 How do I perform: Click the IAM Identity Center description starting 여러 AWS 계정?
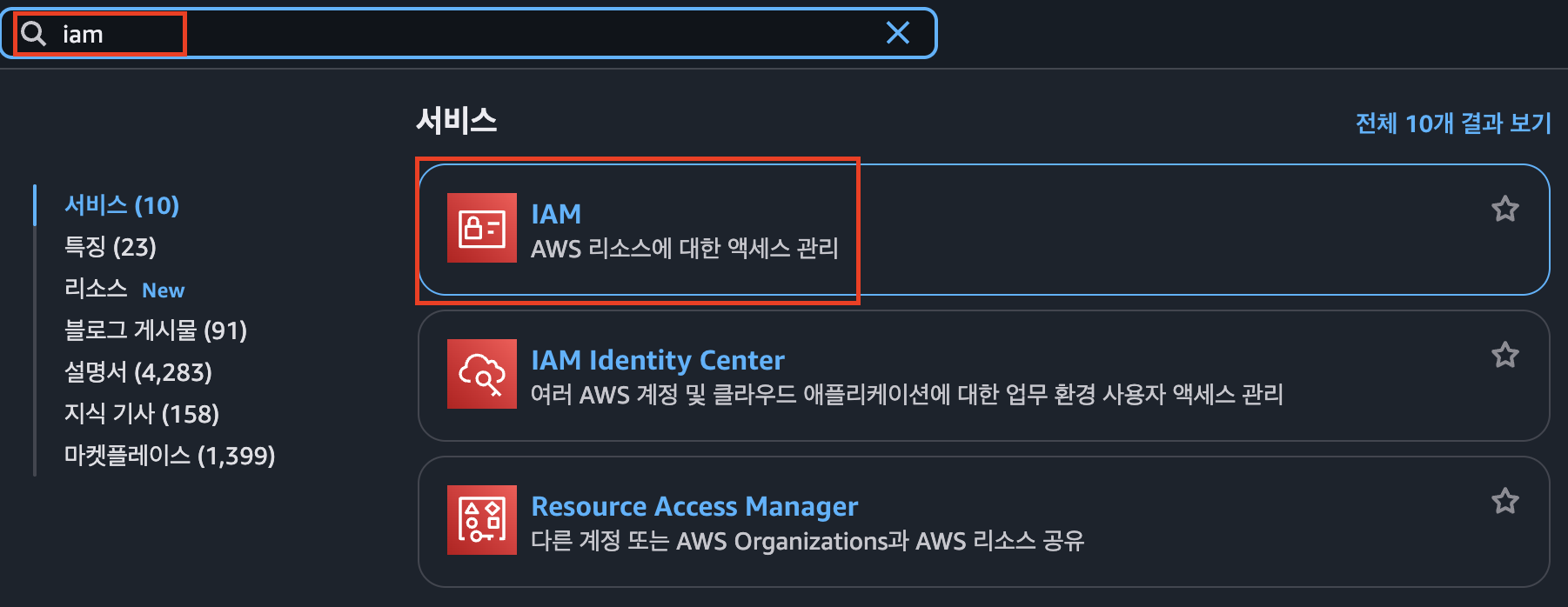[x=908, y=395]
